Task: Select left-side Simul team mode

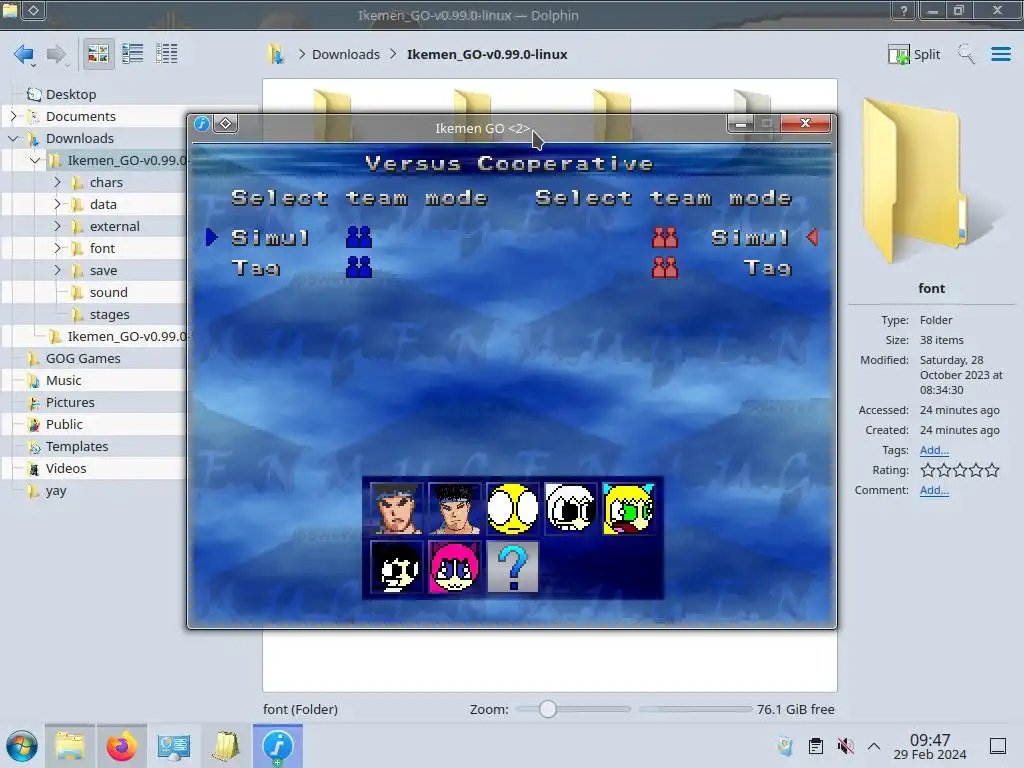Action: click(x=270, y=238)
